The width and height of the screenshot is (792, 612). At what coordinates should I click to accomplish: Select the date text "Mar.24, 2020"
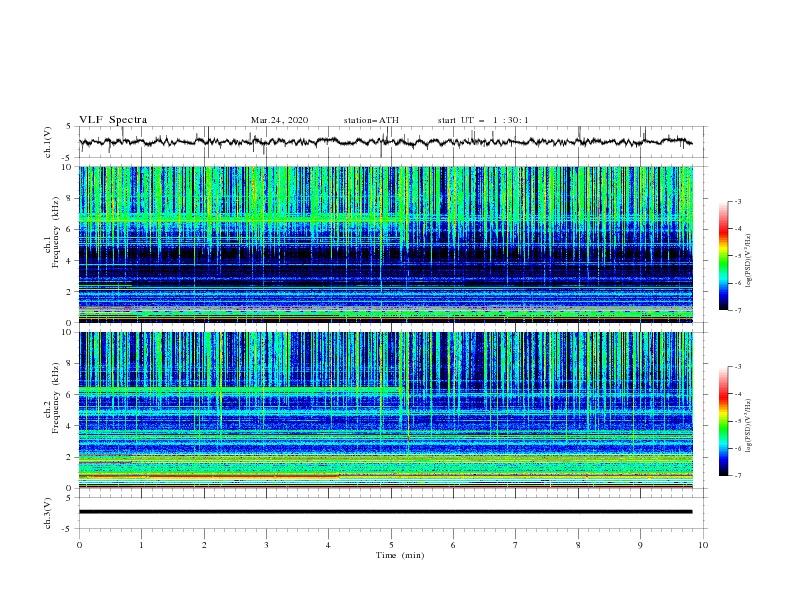279,120
